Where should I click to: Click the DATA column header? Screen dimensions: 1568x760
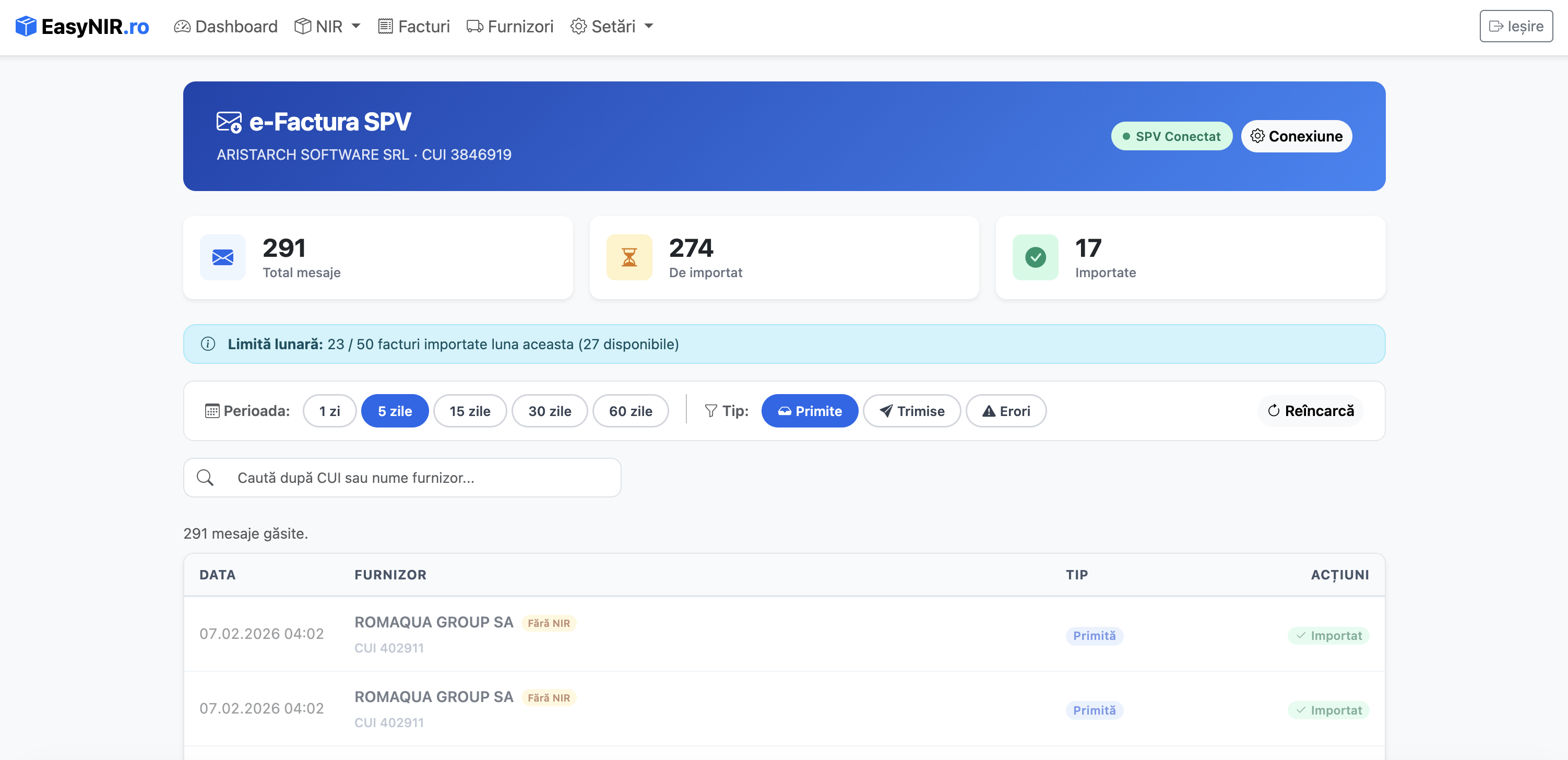(x=217, y=575)
